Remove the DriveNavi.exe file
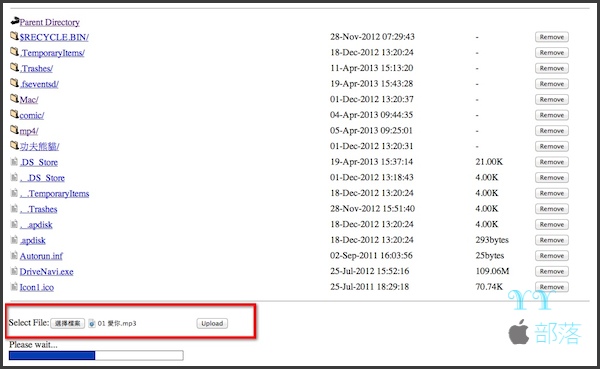 click(x=552, y=272)
